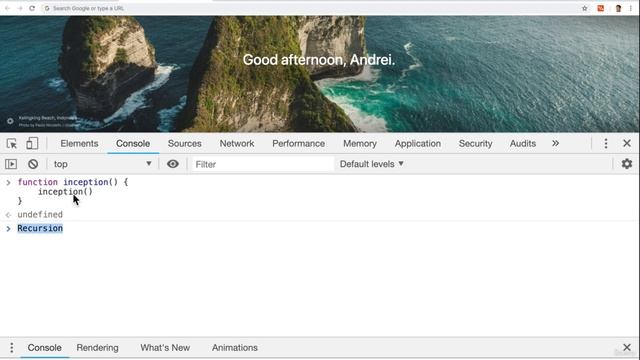Go forward with the browser forward arrow

[20, 8]
